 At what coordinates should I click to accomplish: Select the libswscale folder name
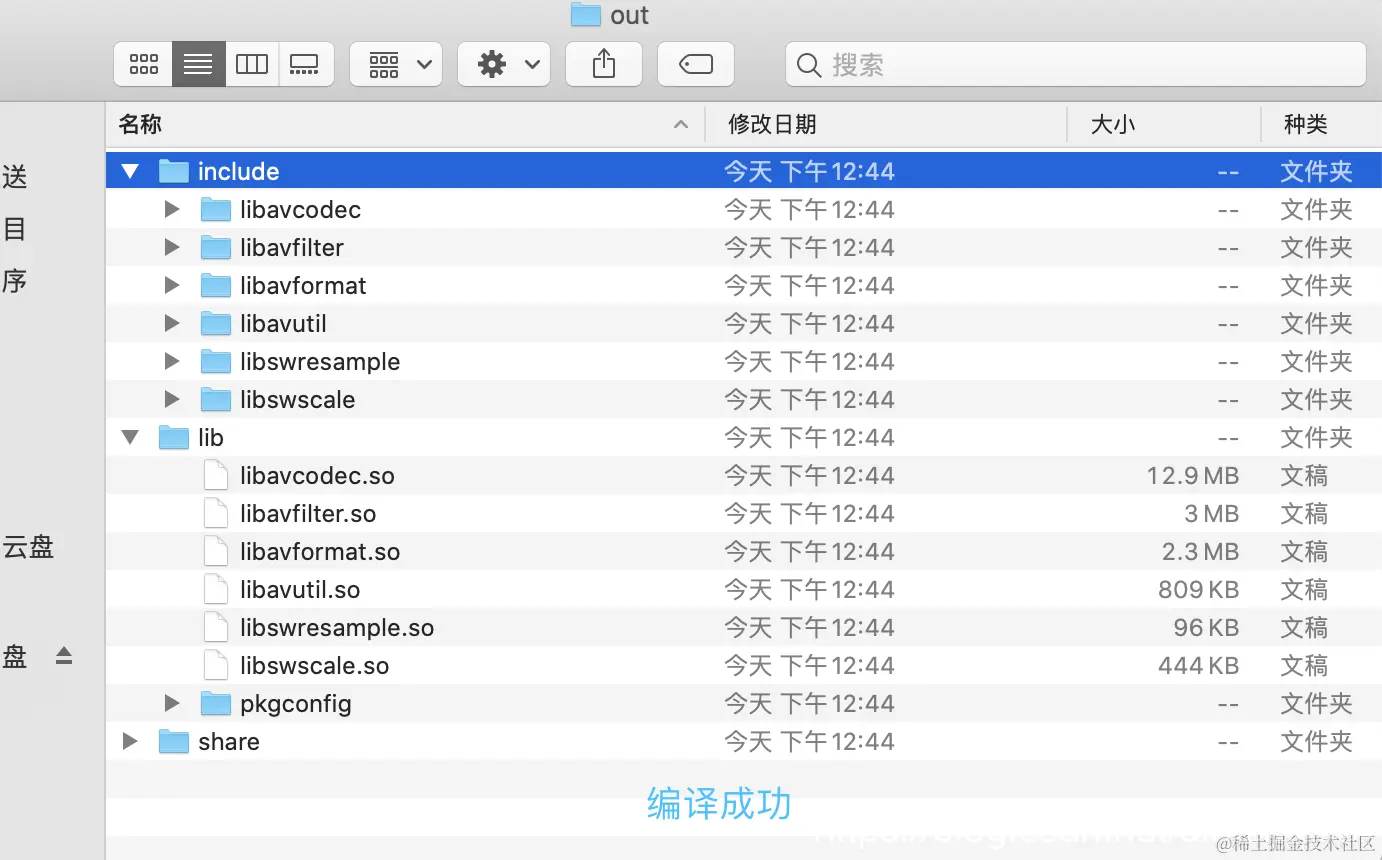tap(297, 399)
